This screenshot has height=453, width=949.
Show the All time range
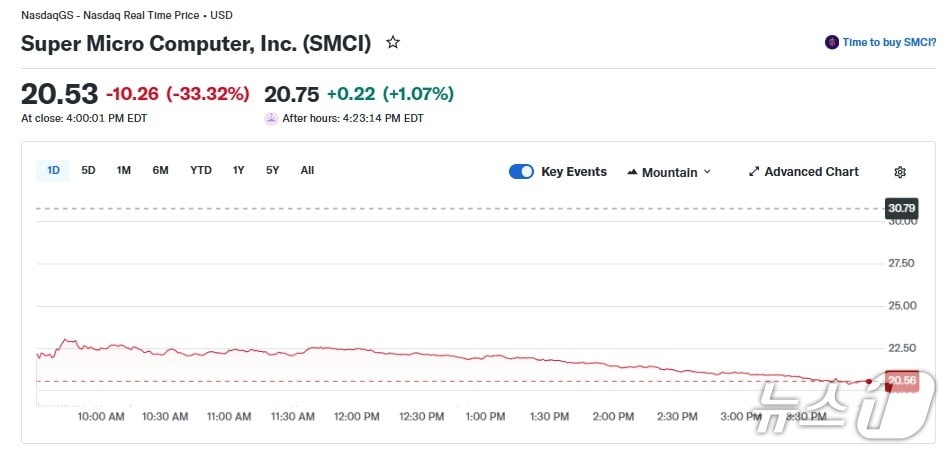point(307,170)
